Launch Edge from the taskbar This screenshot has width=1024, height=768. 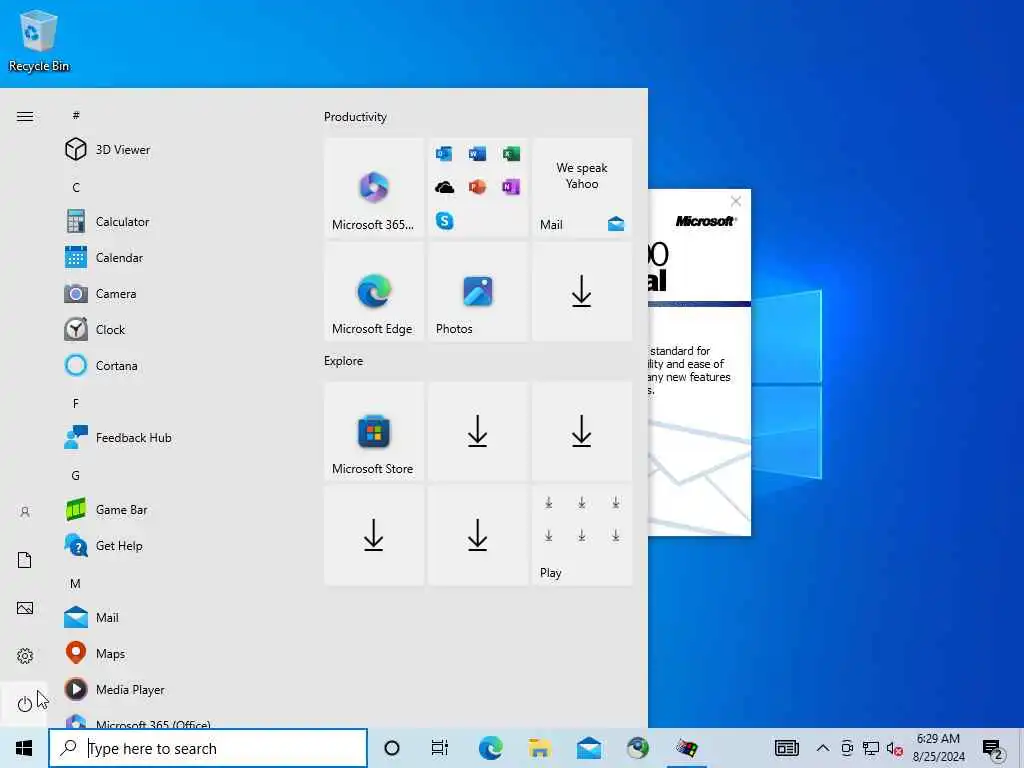coord(490,748)
